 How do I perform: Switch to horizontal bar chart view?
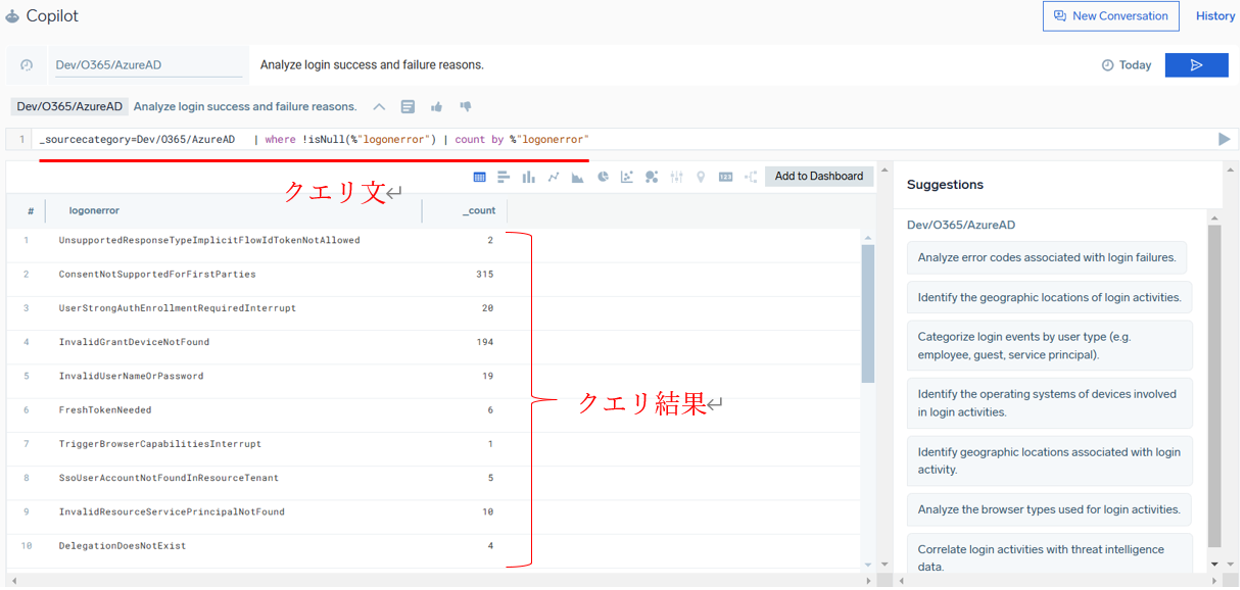click(x=503, y=177)
